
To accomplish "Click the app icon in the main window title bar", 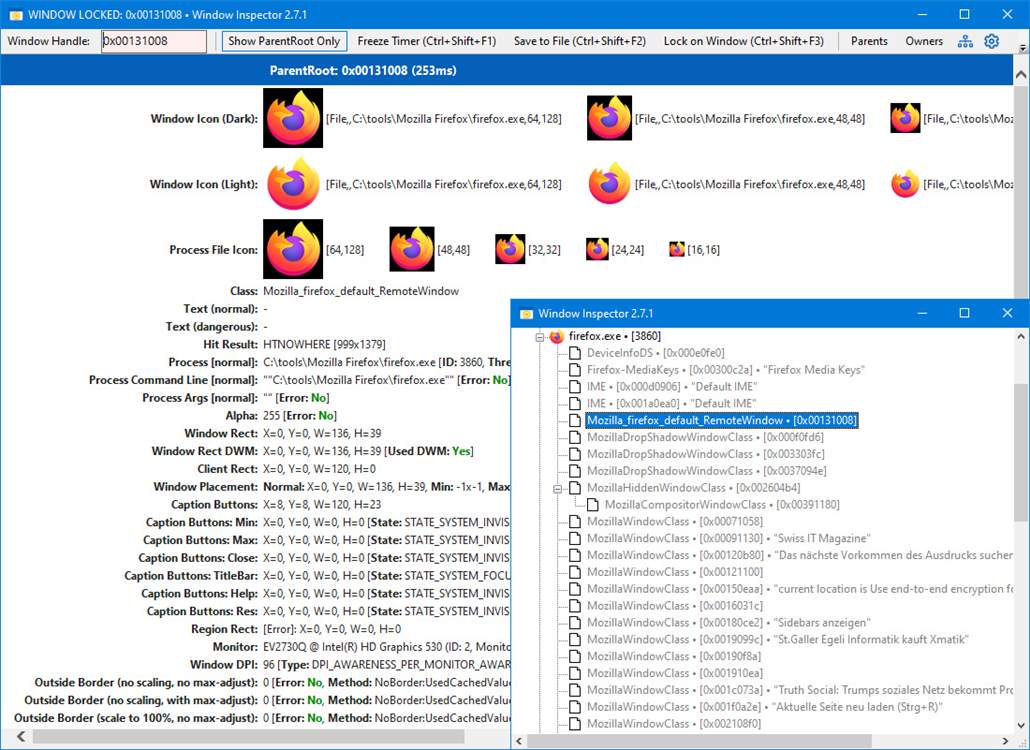I will pyautogui.click(x=15, y=14).
